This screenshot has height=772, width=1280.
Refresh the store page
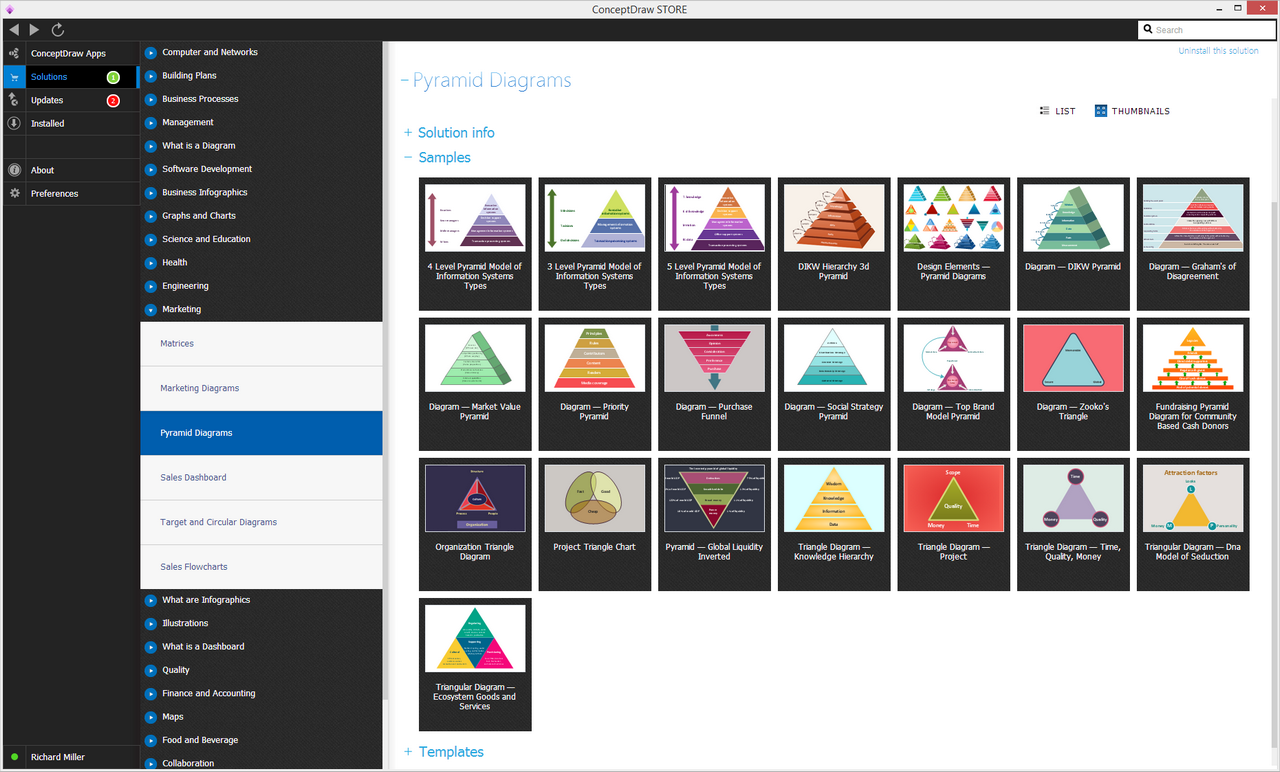(58, 30)
